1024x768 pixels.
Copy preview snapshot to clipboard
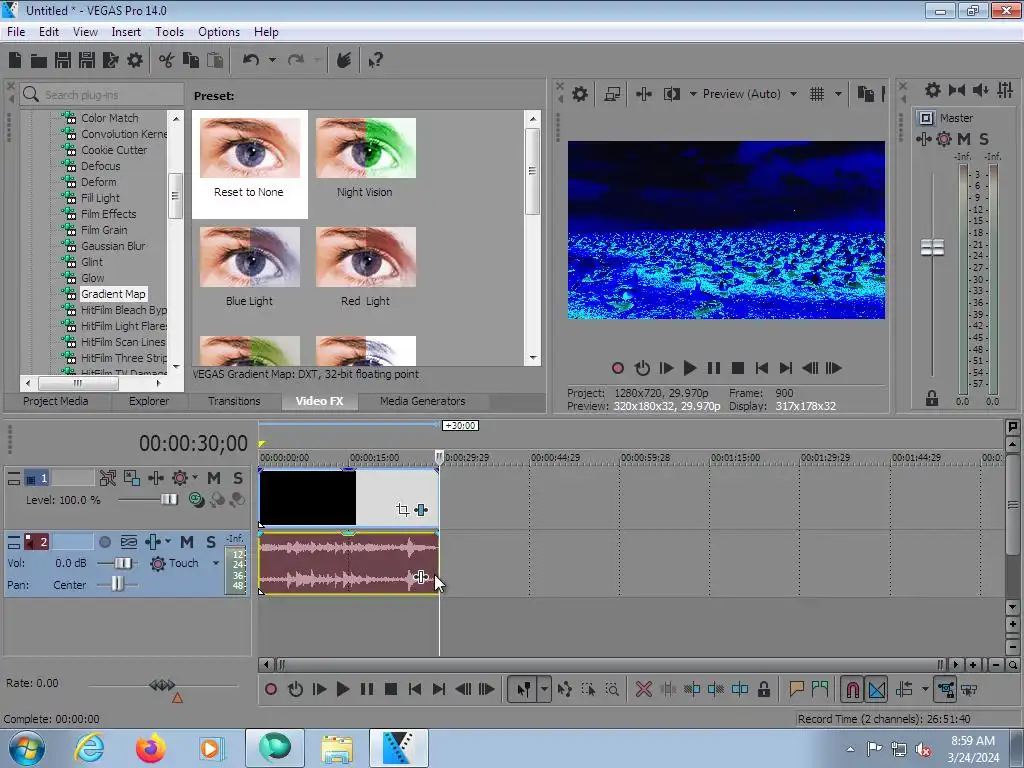865,94
